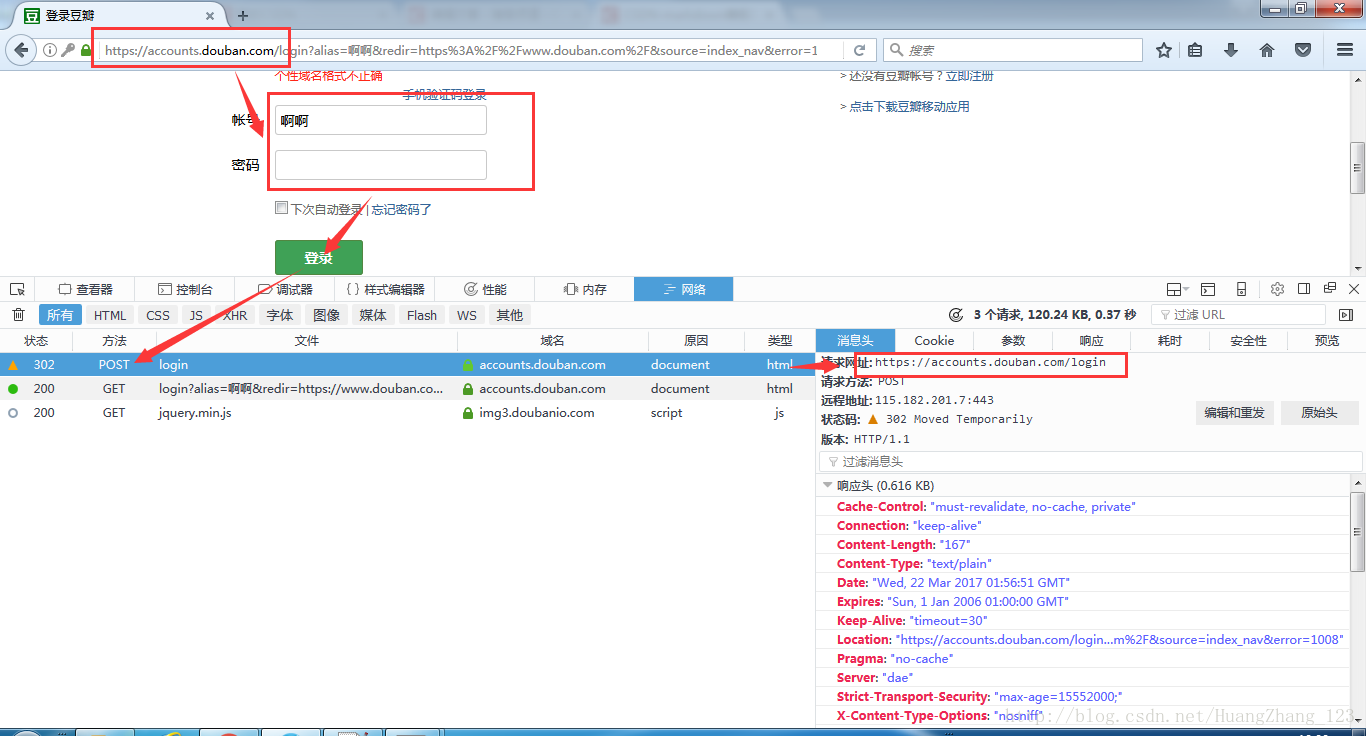The width and height of the screenshot is (1366, 736).
Task: Click the reload page icon in address bar
Action: [860, 50]
